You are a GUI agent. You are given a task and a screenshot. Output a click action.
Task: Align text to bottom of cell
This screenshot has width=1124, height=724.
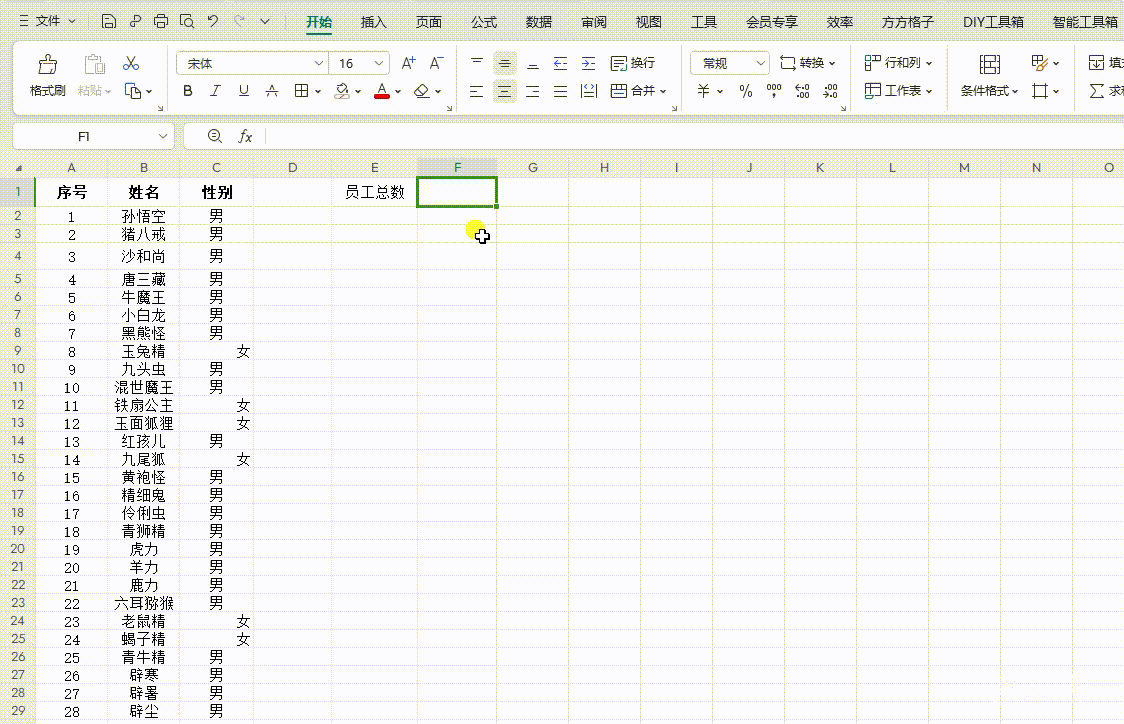(x=533, y=63)
